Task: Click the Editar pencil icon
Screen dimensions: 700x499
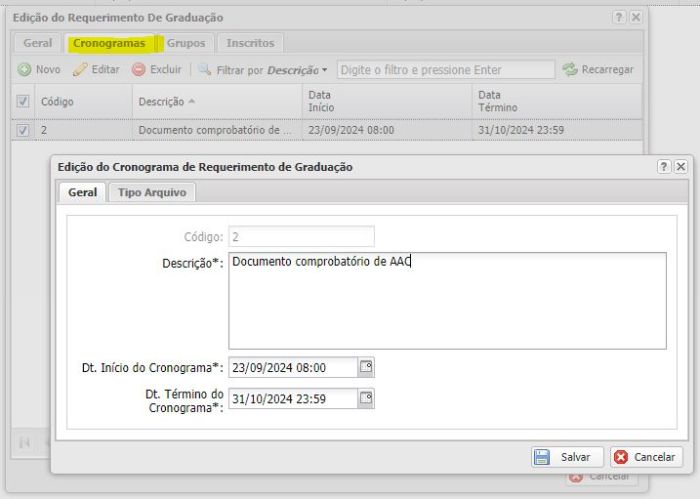Action: pos(80,70)
